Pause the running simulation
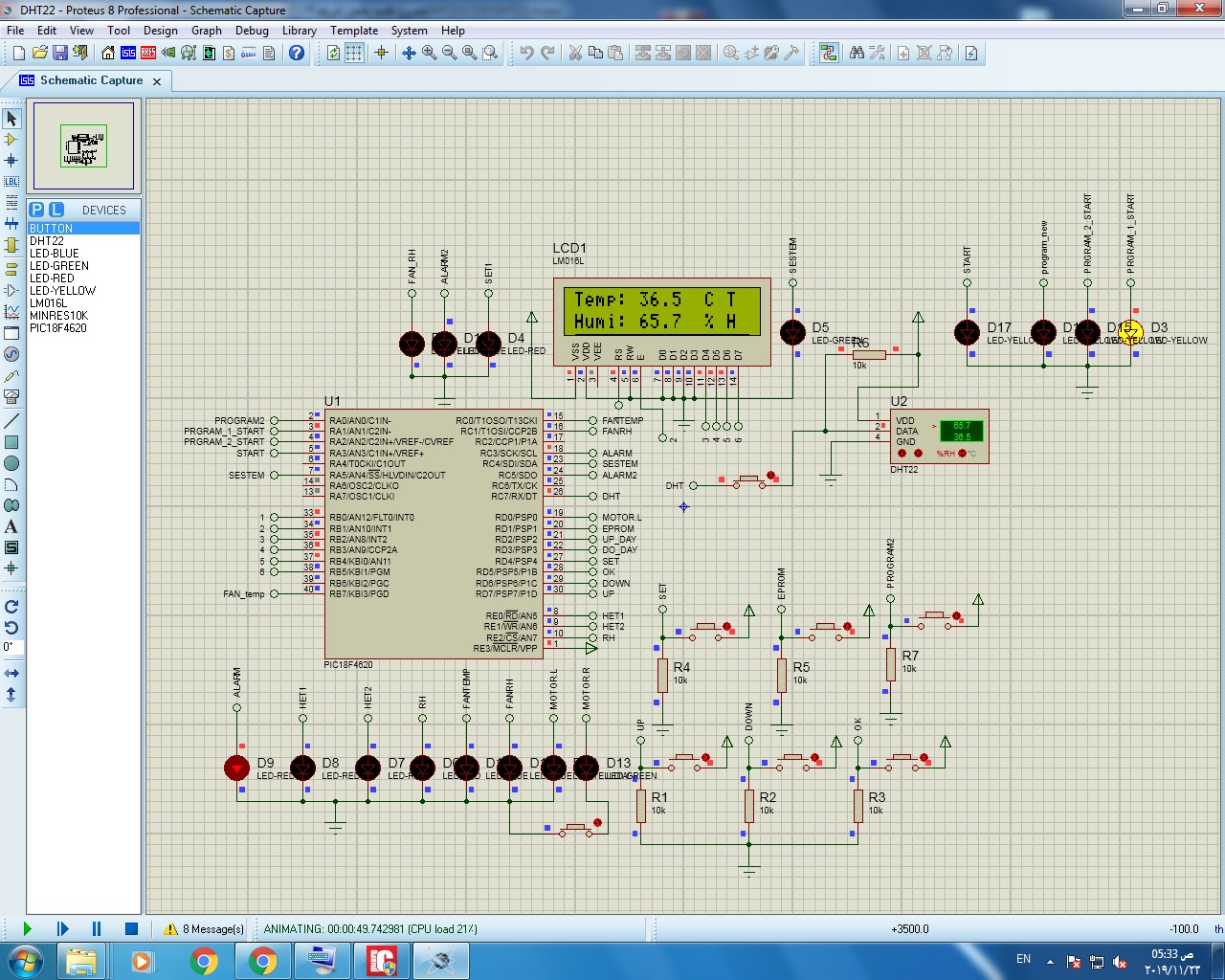 pos(97,928)
